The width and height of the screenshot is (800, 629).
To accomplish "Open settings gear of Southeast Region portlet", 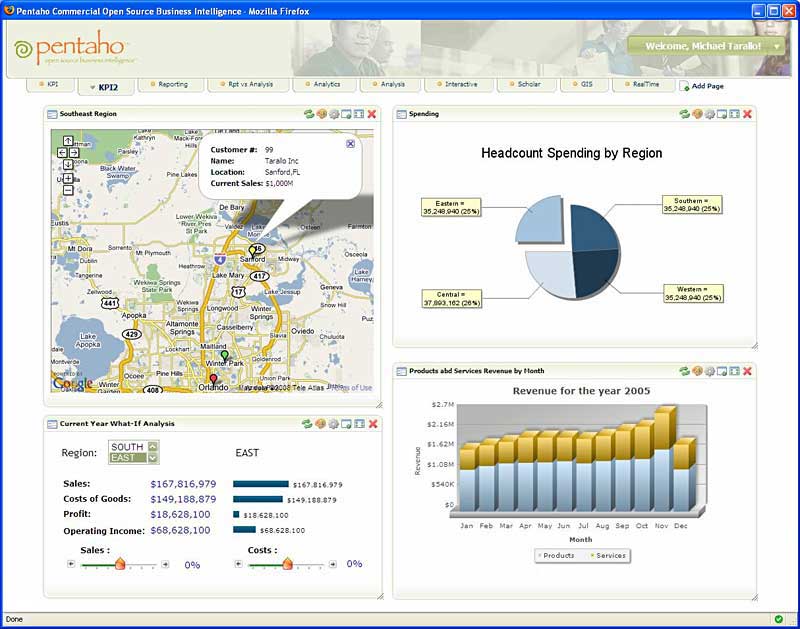I will 334,114.
